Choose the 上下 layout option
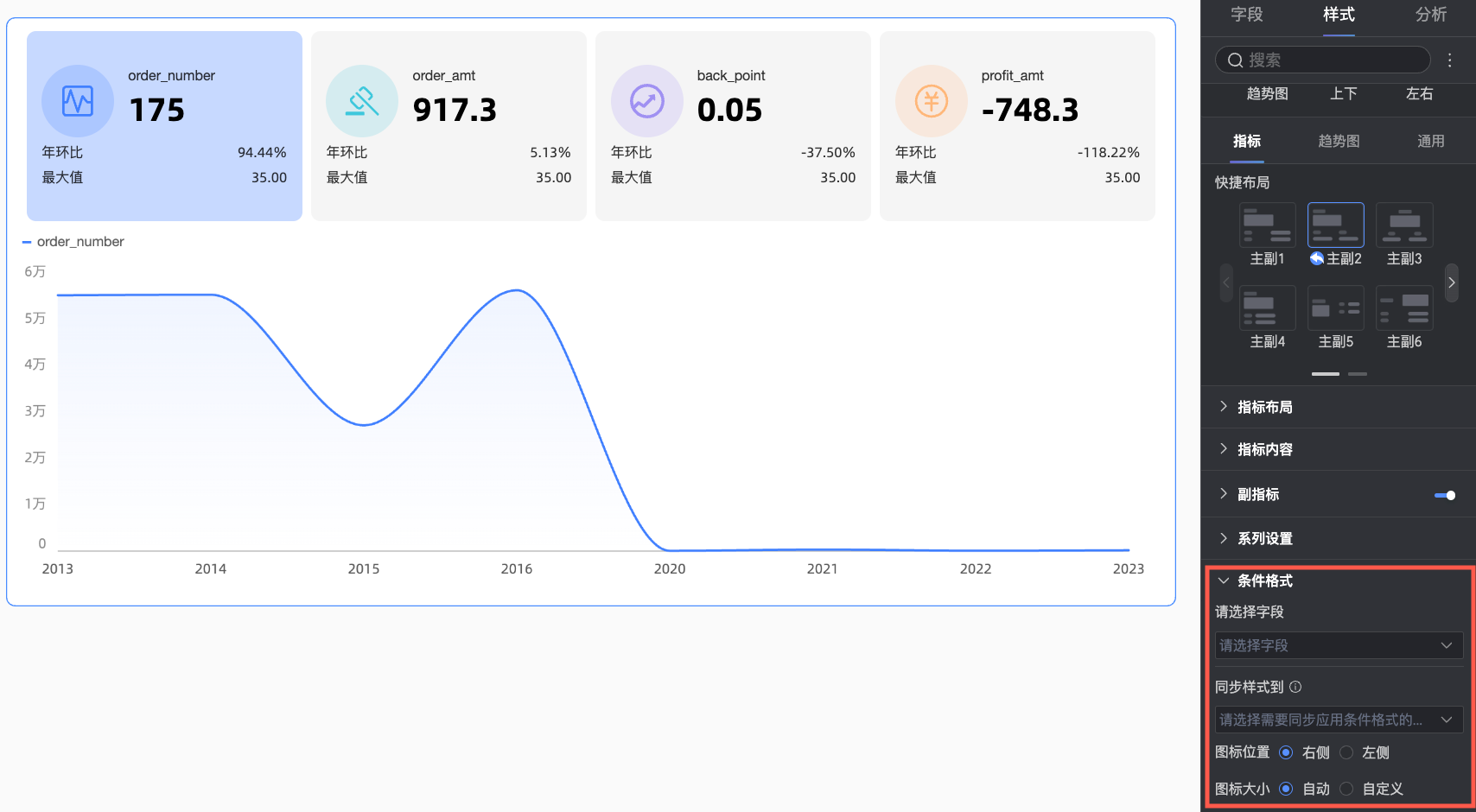 tap(1344, 93)
